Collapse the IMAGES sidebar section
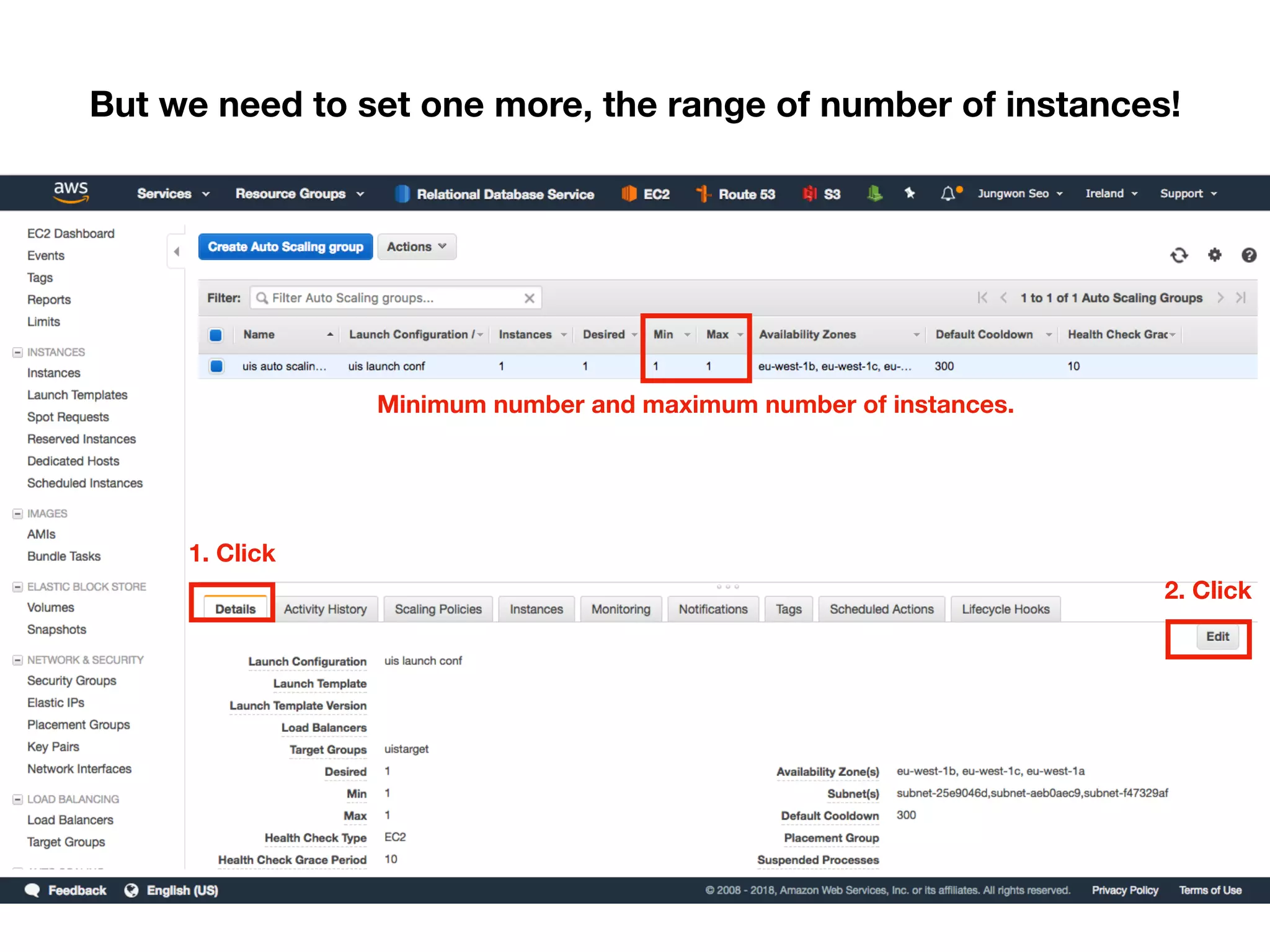 [17, 514]
